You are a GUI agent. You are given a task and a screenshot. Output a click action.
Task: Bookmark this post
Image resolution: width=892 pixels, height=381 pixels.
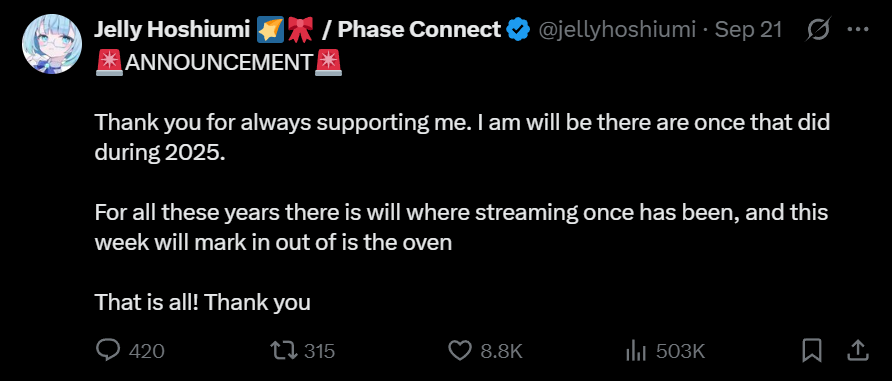tap(812, 350)
